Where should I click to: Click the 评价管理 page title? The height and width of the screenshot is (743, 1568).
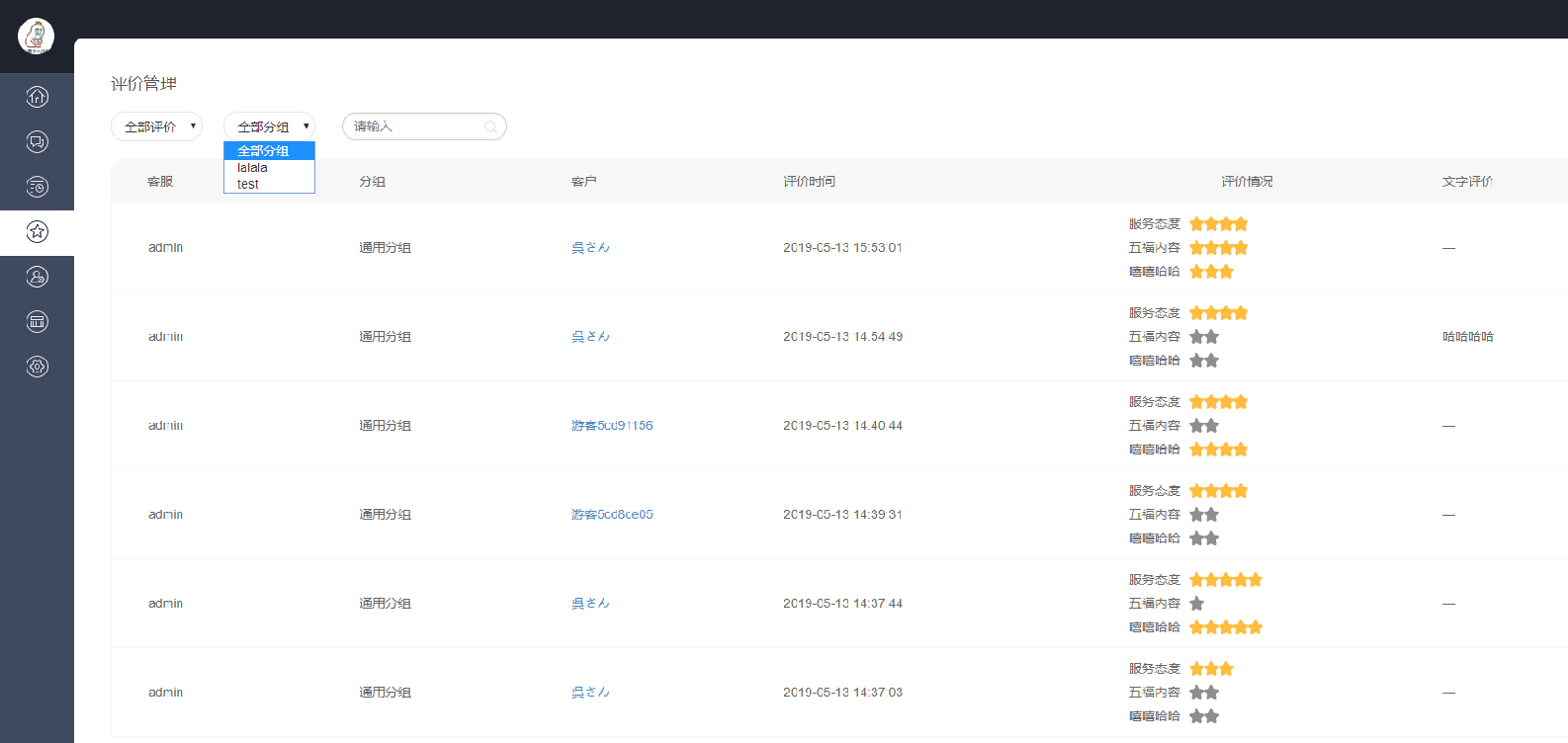[143, 84]
